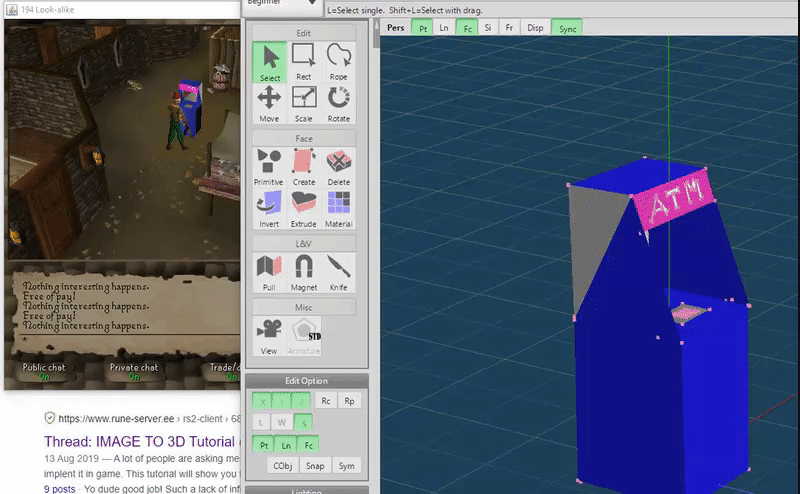Toggle the L coordinate option
The width and height of the screenshot is (800, 494).
point(261,423)
